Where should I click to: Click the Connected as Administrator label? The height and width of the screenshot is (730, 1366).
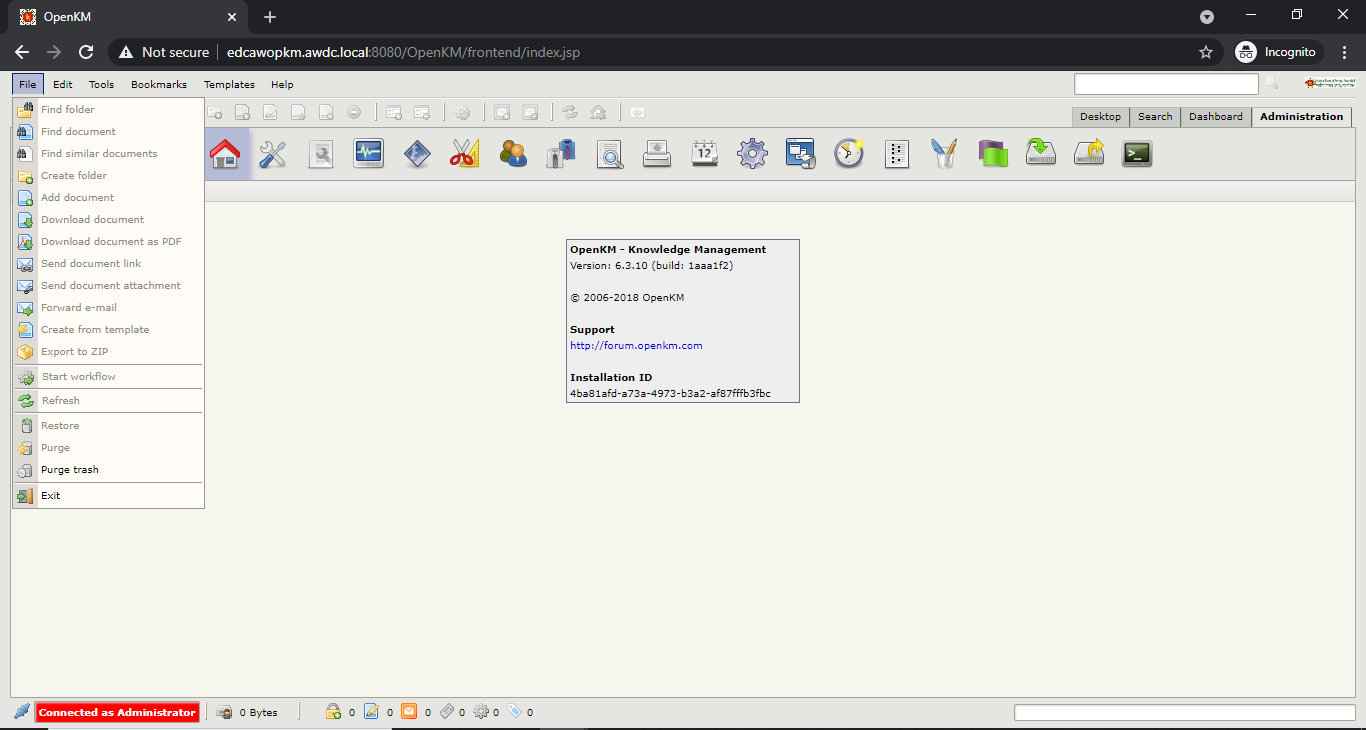(117, 713)
